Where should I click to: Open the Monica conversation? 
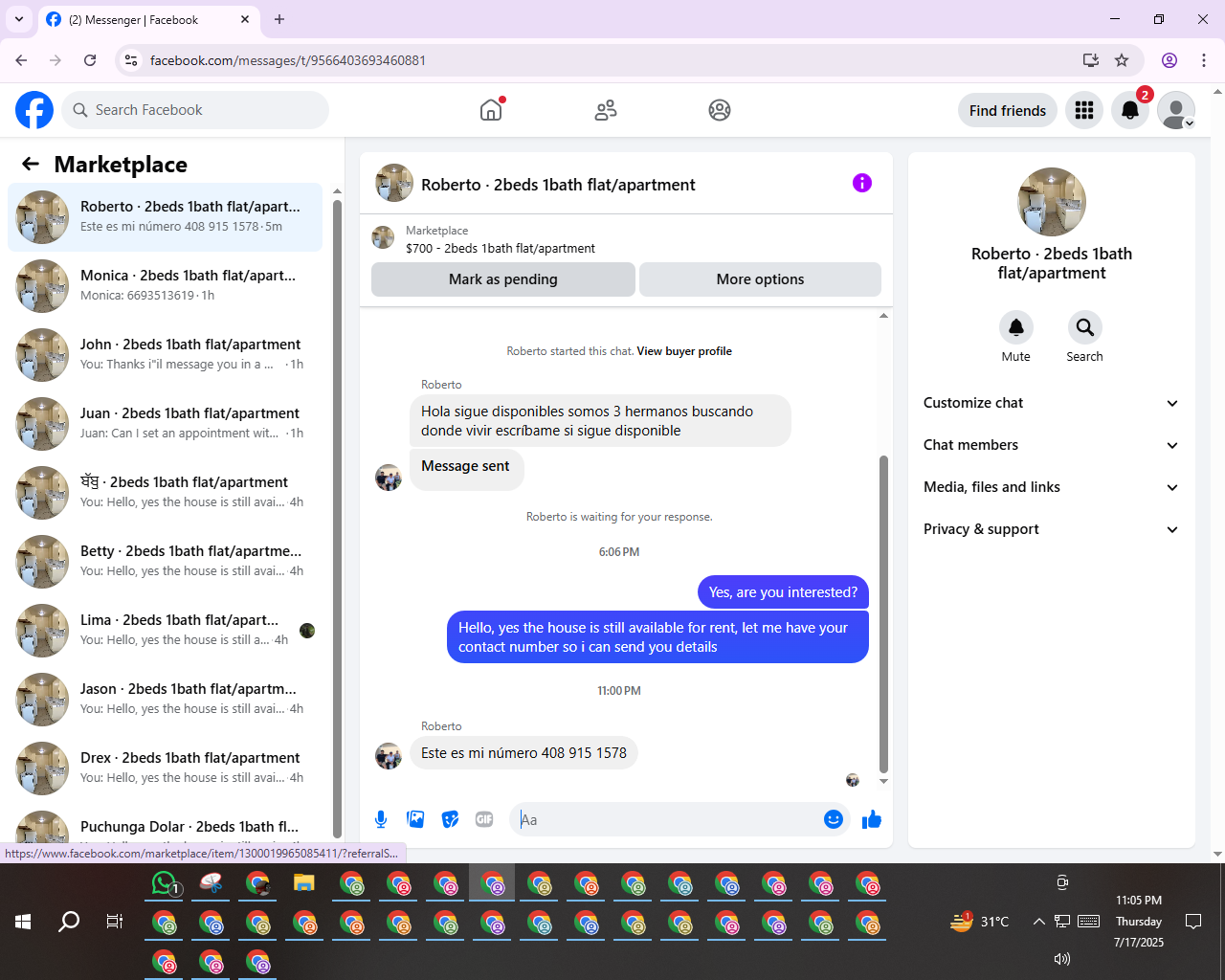pos(165,285)
